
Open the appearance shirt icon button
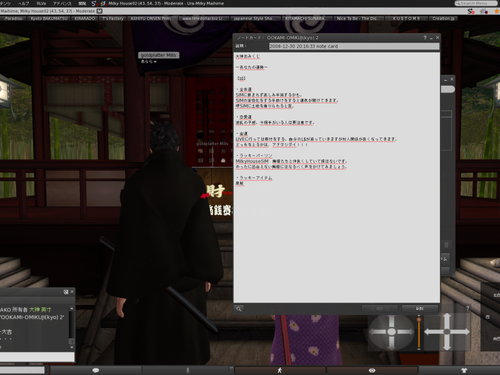(x=464, y=370)
